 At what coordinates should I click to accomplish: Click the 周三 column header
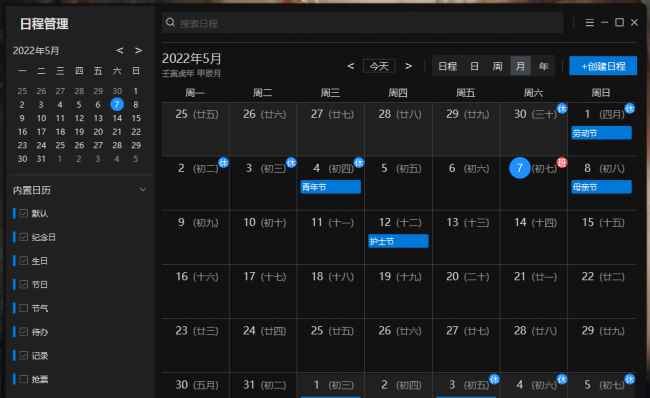(x=330, y=92)
